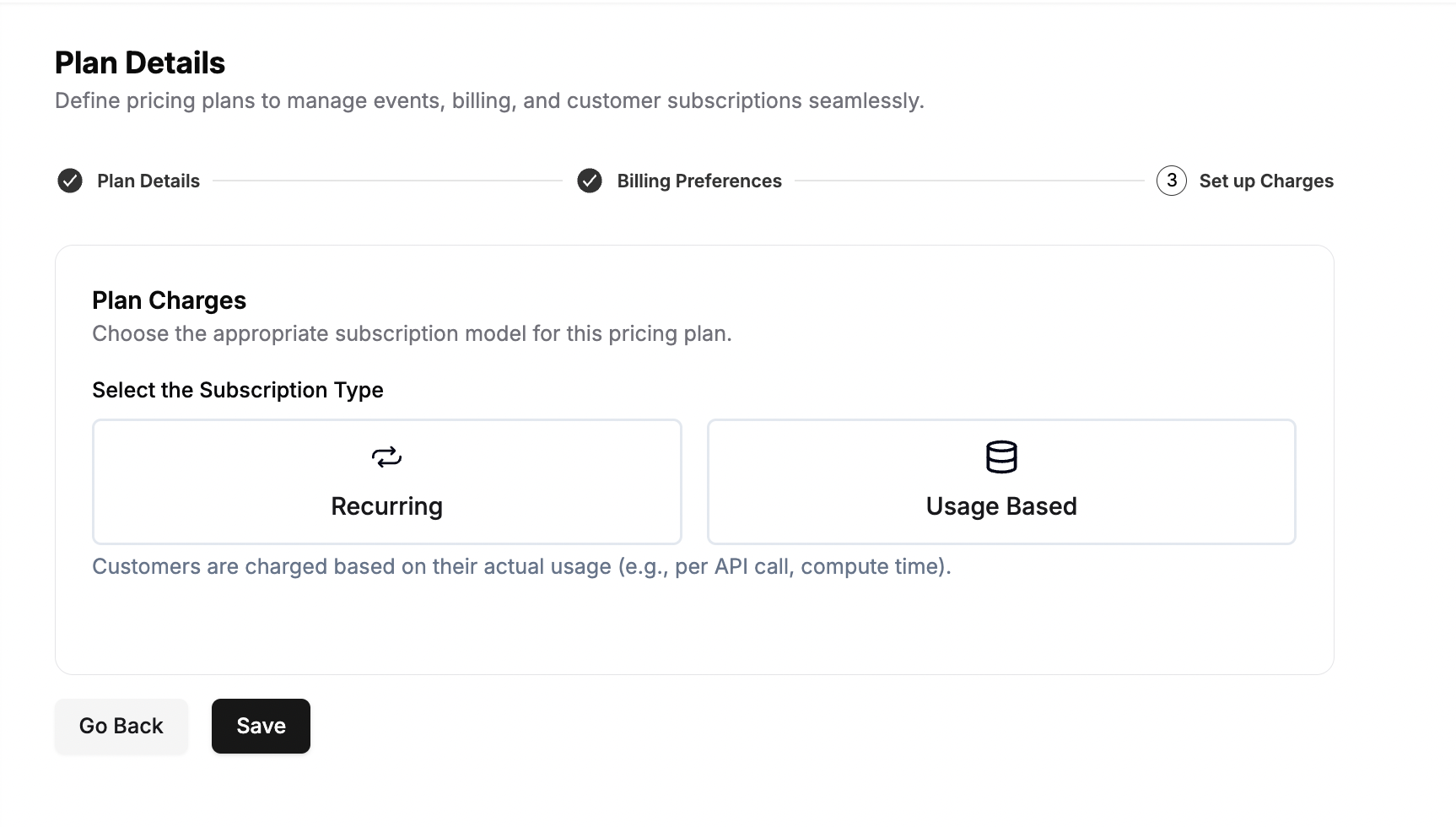
Task: Choose the Usage Based subscription label
Action: (x=1001, y=506)
